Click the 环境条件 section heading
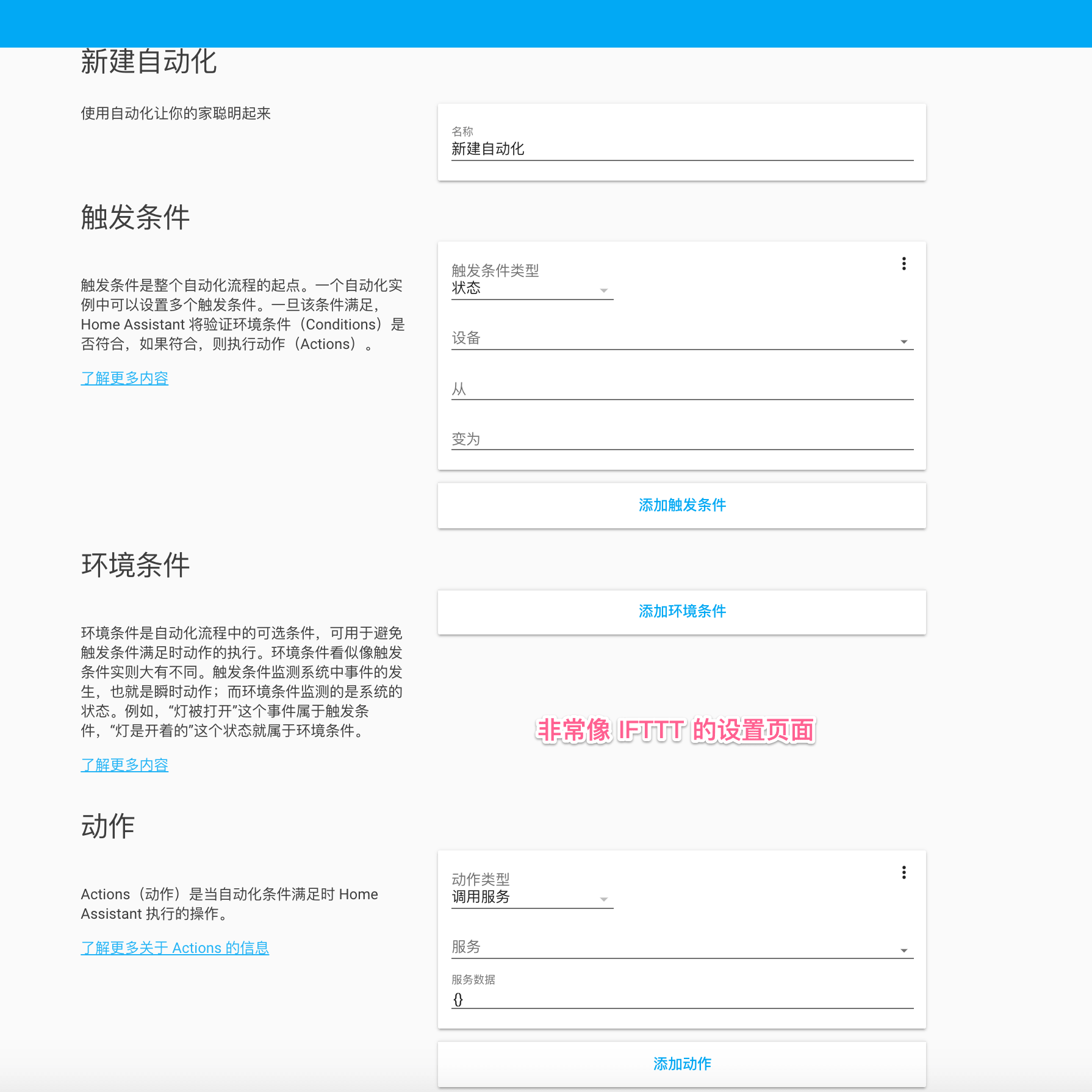Viewport: 1092px width, 1092px height. (135, 566)
